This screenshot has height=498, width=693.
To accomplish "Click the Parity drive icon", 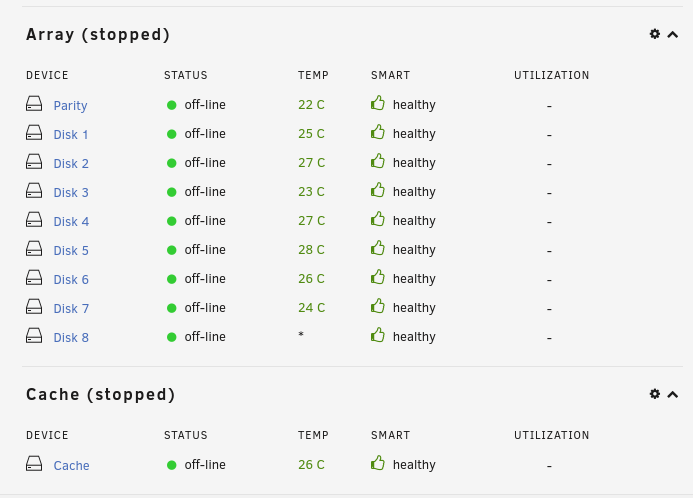I will click(x=34, y=104).
